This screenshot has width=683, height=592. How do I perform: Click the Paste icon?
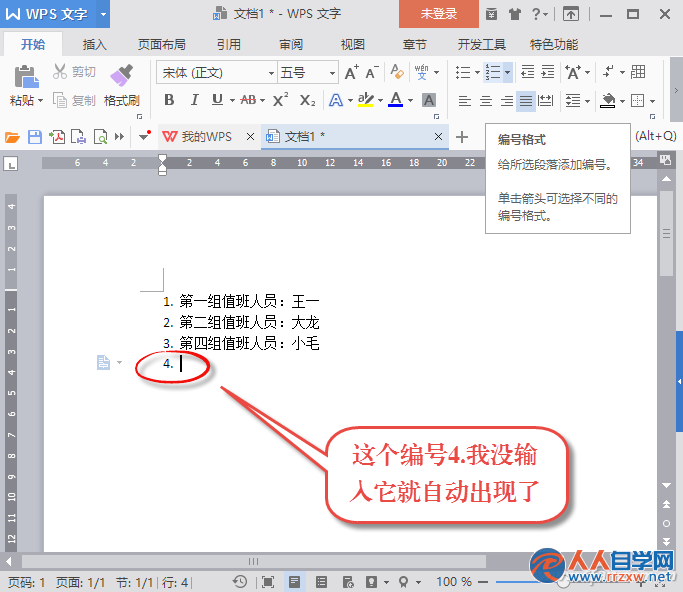[x=26, y=77]
